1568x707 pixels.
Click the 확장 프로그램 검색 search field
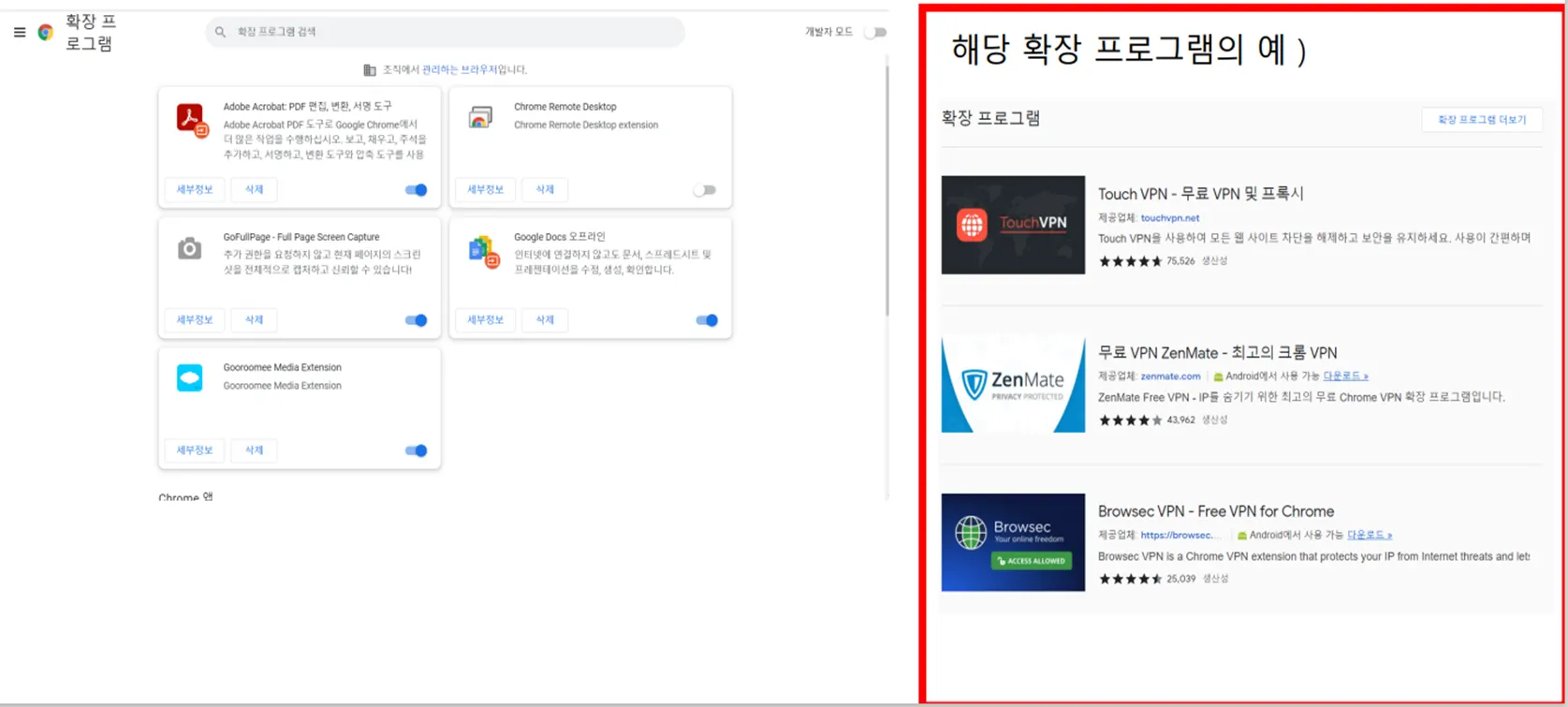(x=445, y=32)
